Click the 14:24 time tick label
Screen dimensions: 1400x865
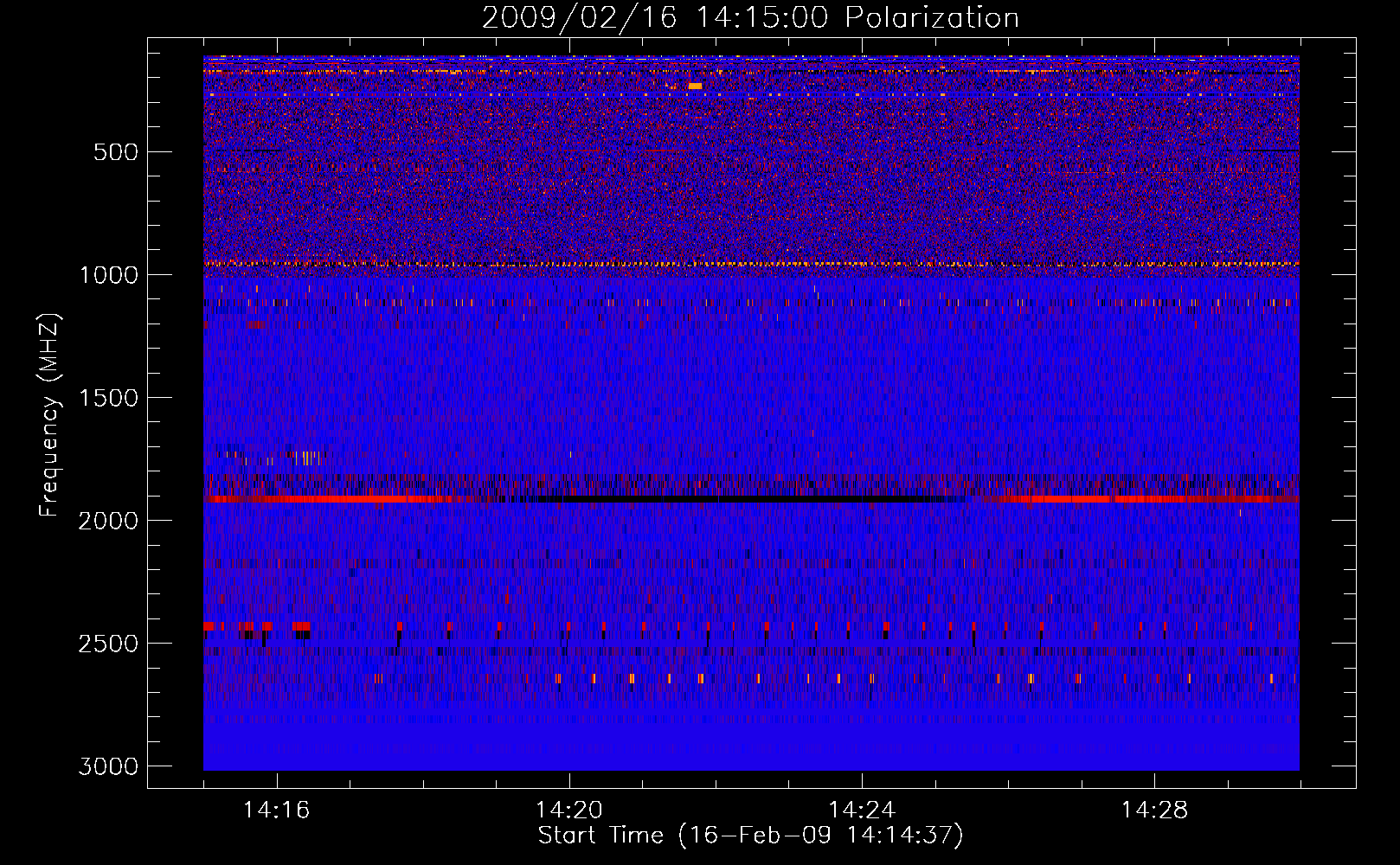click(862, 811)
